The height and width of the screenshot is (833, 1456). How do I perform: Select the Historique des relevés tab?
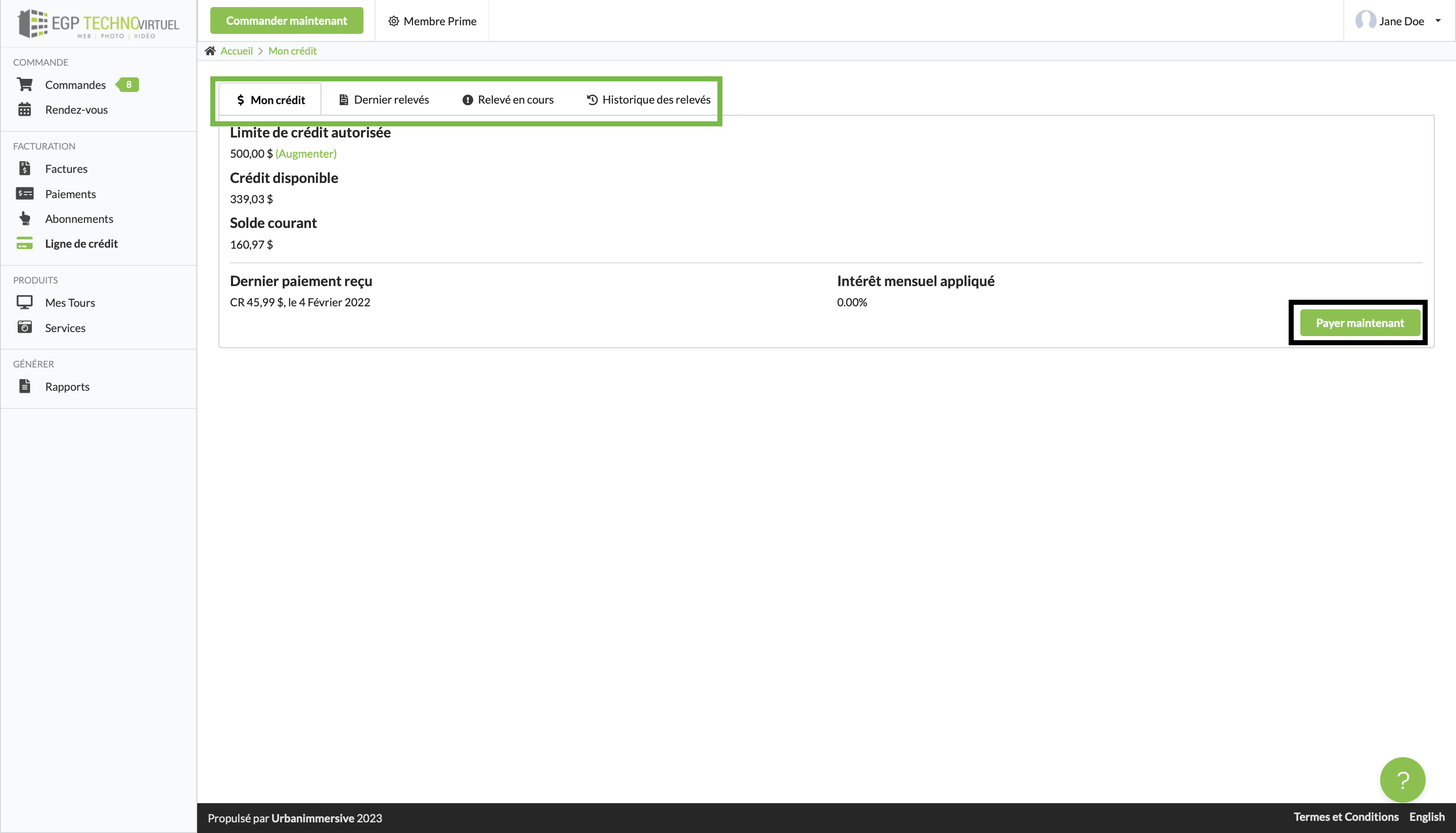coord(649,100)
